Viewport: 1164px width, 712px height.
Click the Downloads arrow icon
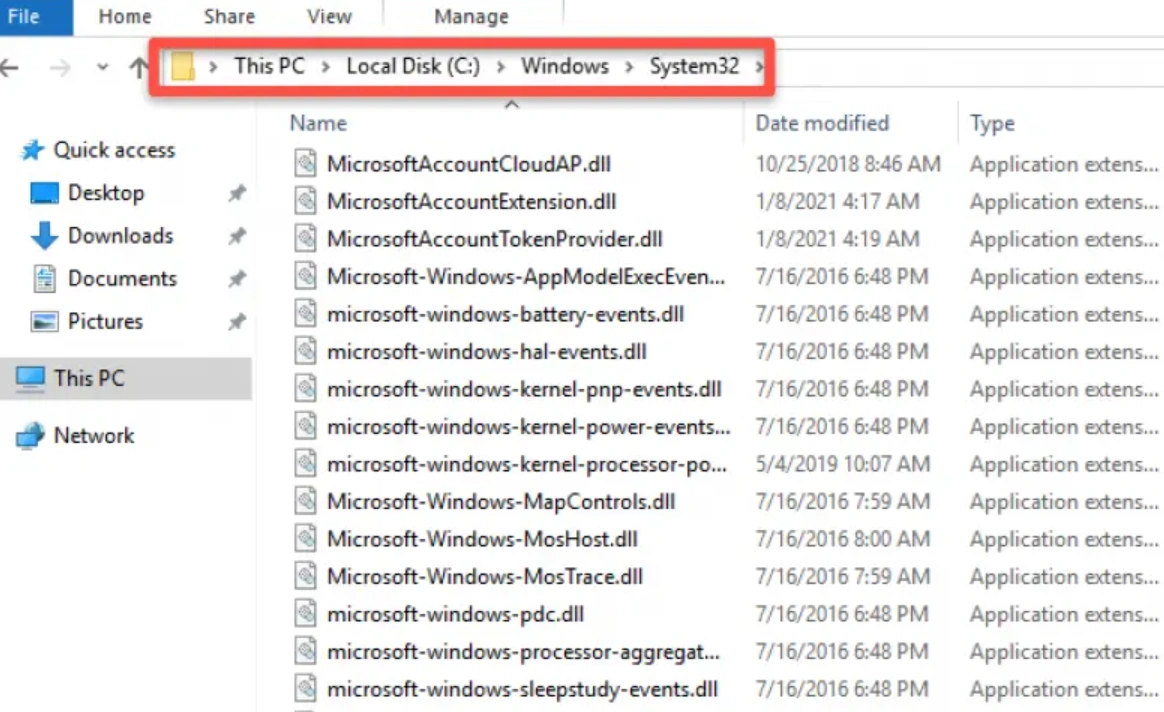[x=44, y=235]
